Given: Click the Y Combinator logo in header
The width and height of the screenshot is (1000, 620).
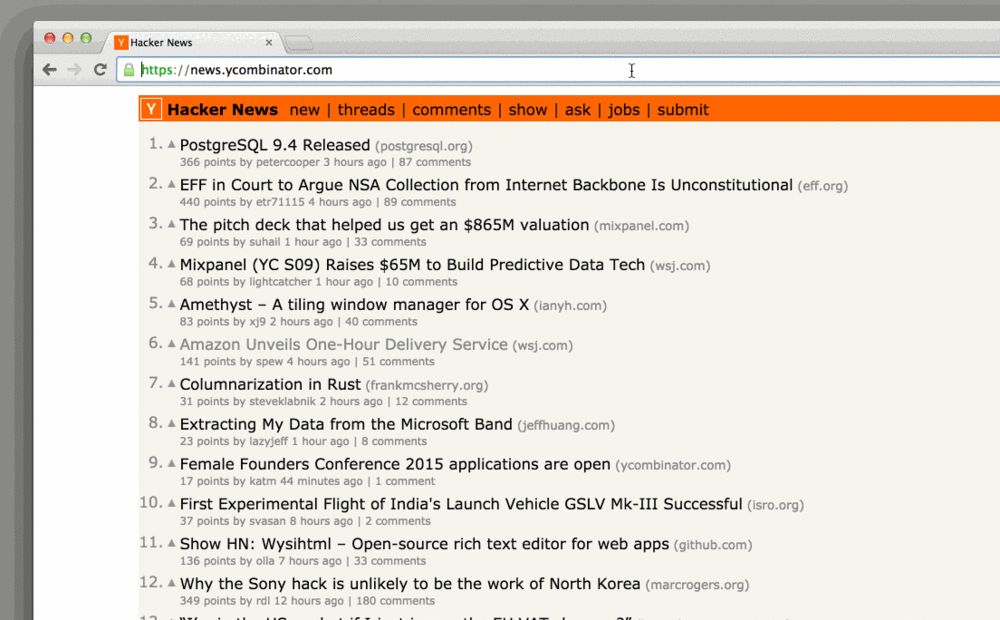Looking at the screenshot, I should click(151, 109).
